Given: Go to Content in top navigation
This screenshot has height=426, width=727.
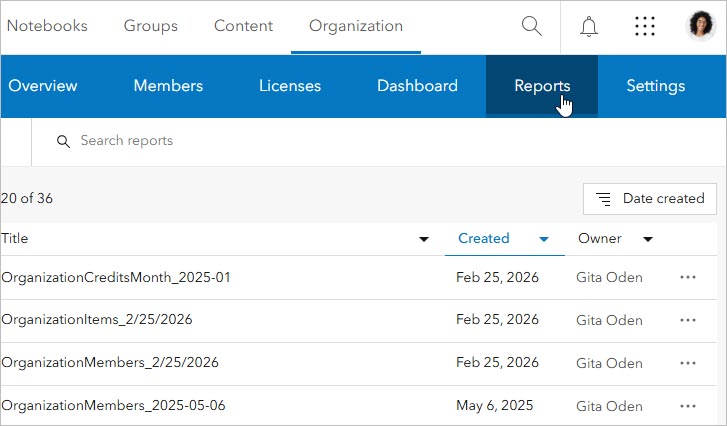Looking at the screenshot, I should pos(243,26).
